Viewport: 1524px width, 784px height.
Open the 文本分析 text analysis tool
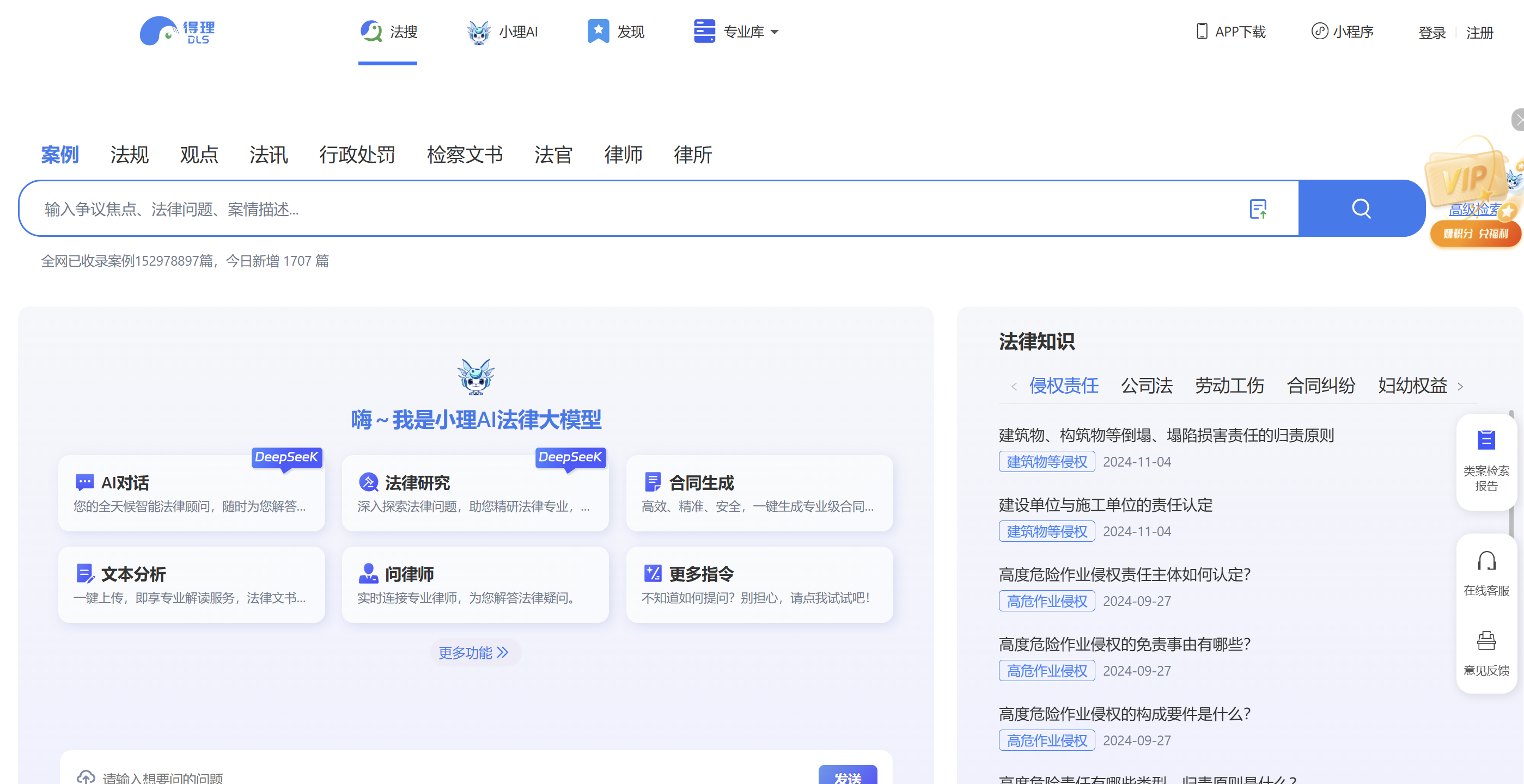pos(191,584)
